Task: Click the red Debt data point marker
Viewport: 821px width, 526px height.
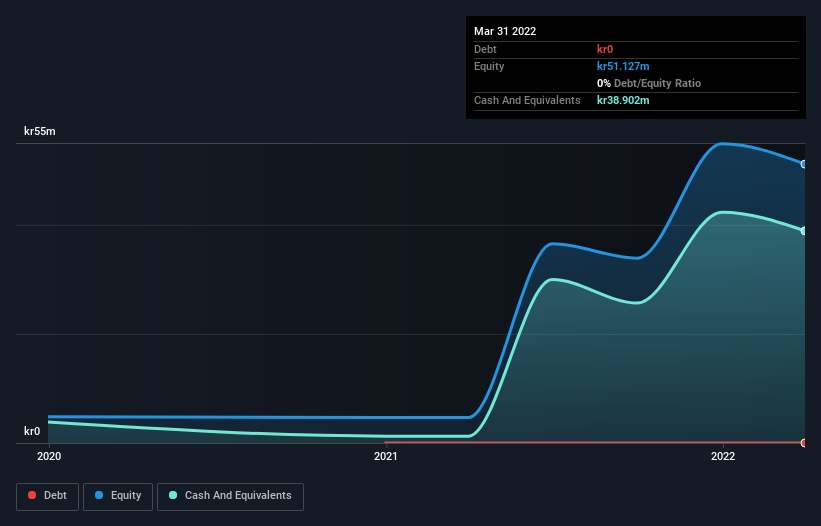Action: (804, 443)
